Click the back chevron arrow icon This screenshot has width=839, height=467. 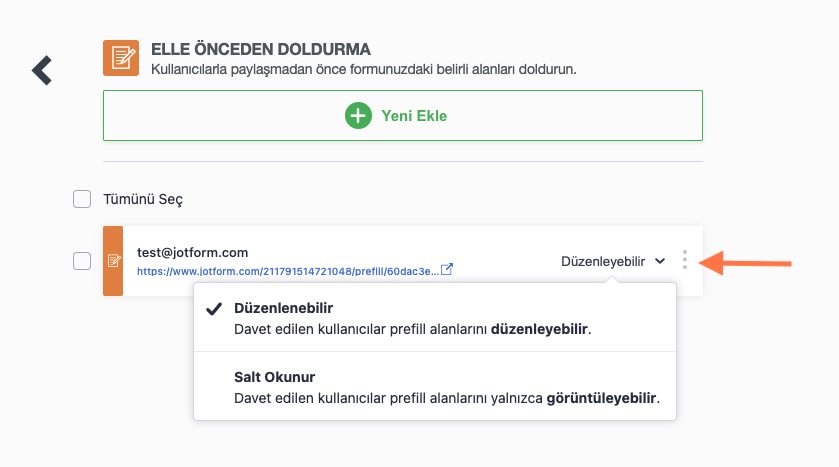pos(41,70)
